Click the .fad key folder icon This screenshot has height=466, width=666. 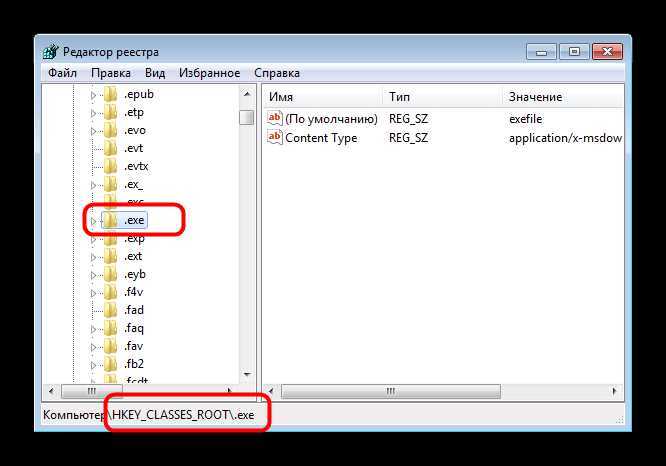click(x=110, y=310)
